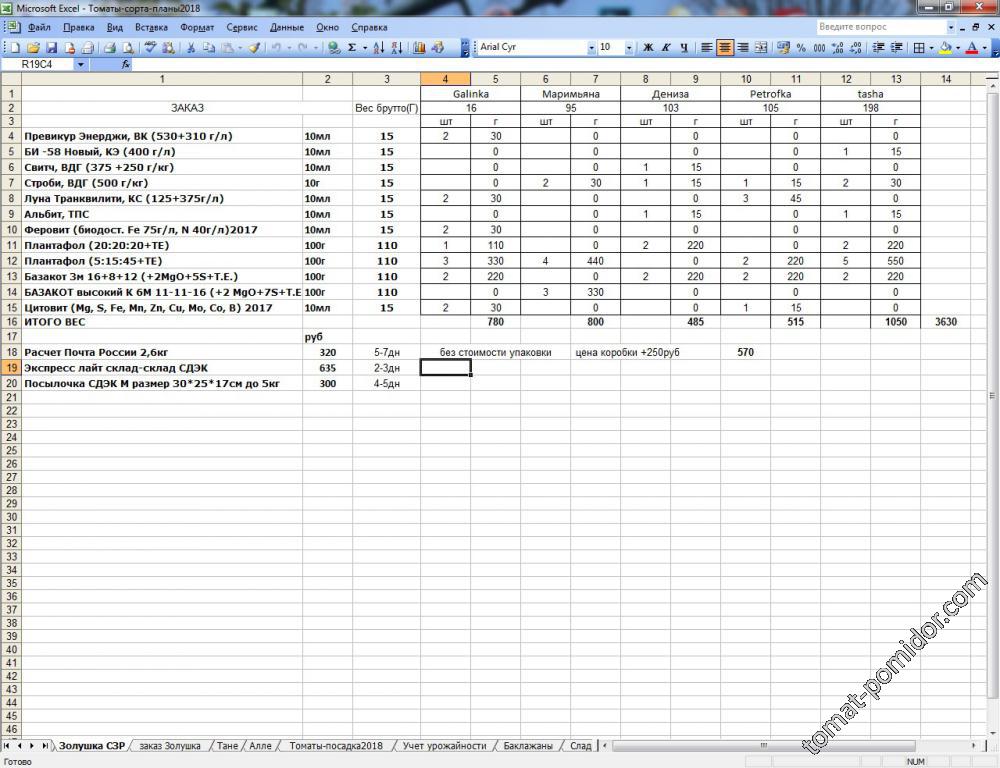Toggle bold formatting (Ж) button
The image size is (1000, 768).
click(x=648, y=47)
